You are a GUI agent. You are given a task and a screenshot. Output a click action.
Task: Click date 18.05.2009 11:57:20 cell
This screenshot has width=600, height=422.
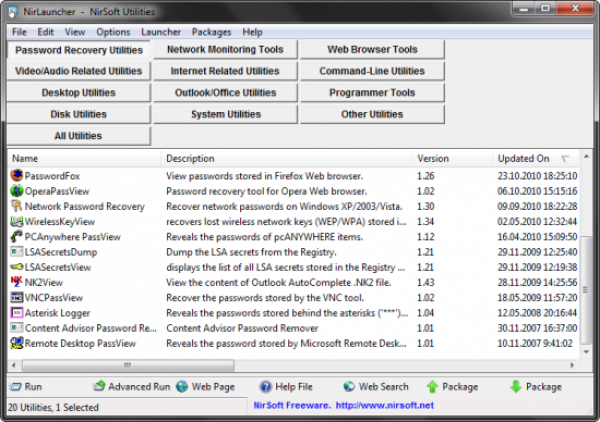click(x=537, y=298)
